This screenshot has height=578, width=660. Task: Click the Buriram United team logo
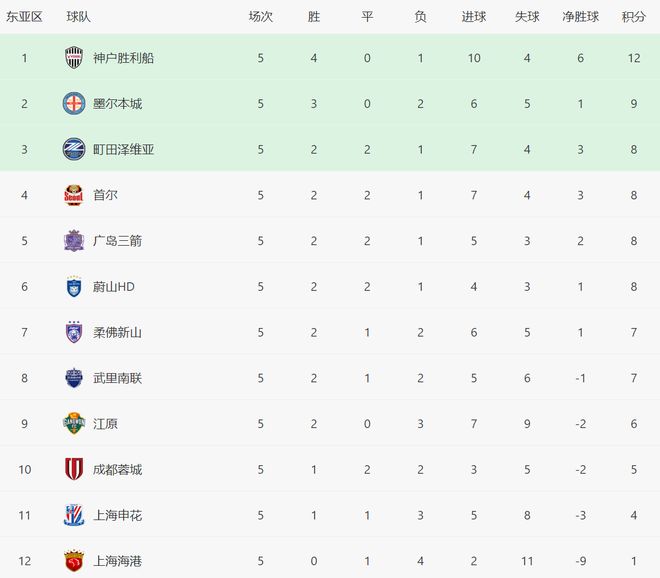tap(75, 378)
